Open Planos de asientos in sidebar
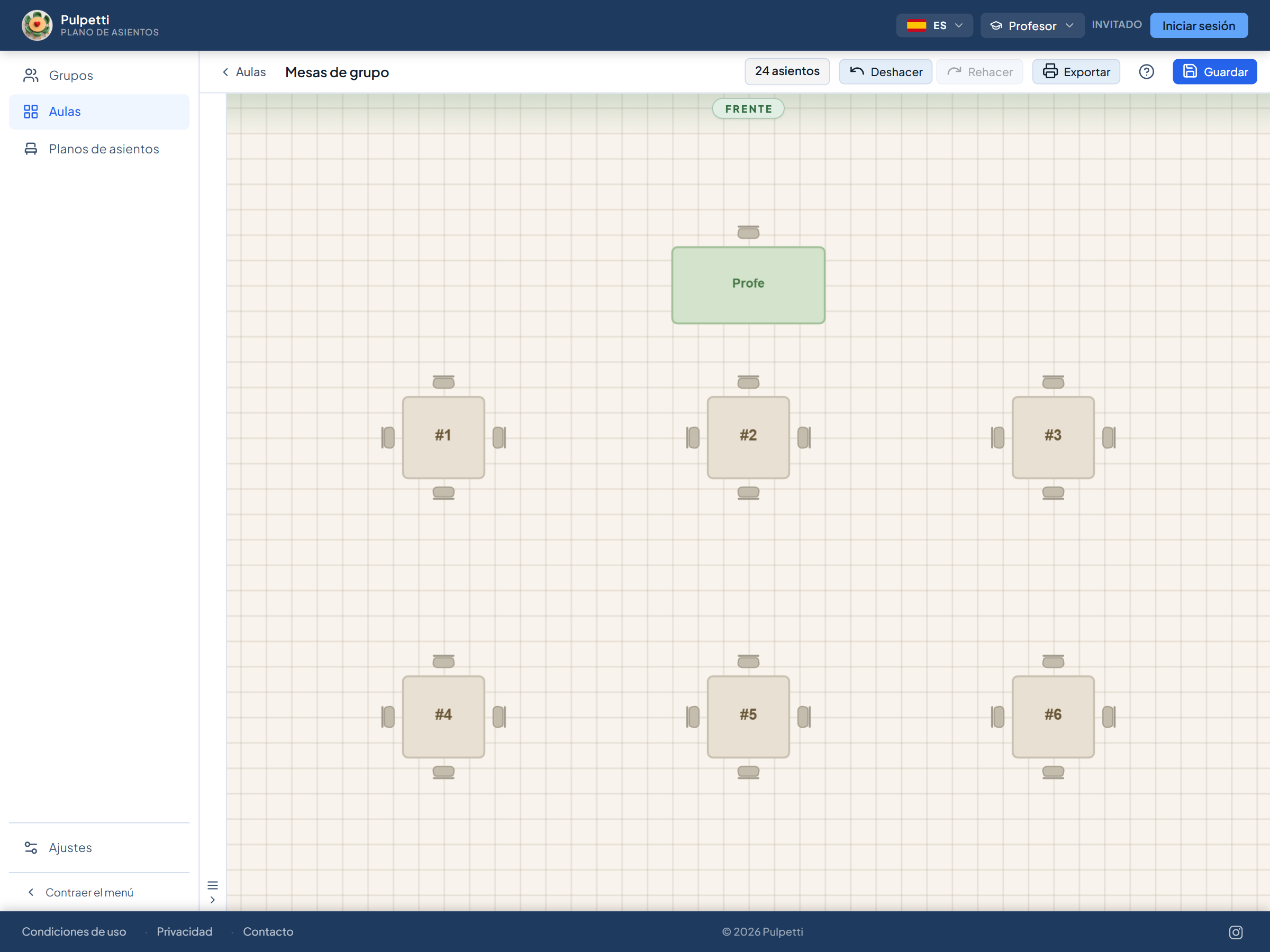 [x=99, y=149]
